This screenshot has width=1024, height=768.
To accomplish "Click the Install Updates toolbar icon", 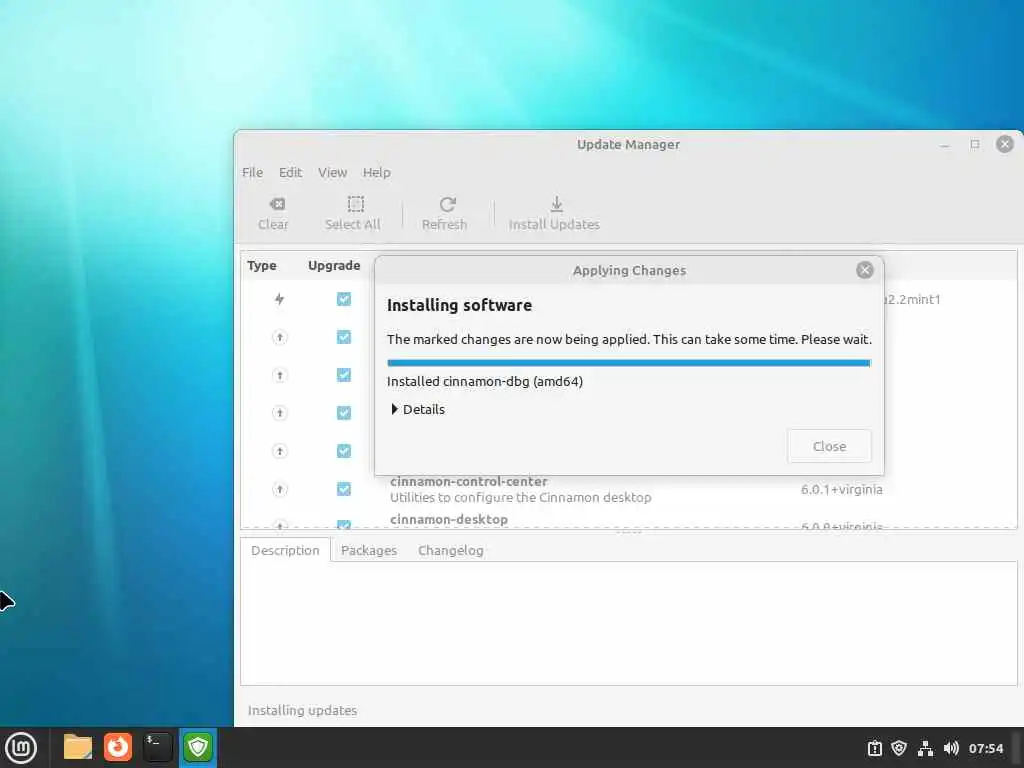I will 556,204.
